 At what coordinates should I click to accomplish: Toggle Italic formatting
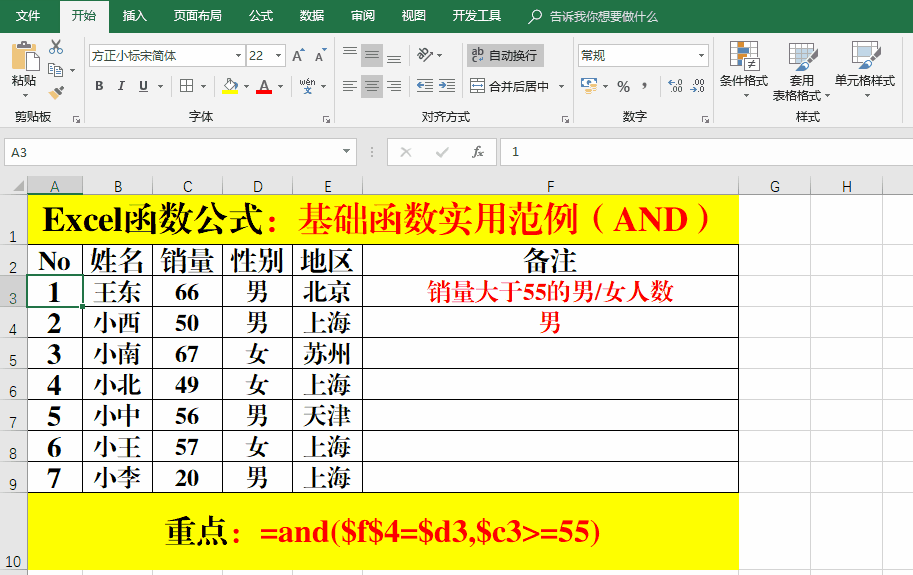121,86
